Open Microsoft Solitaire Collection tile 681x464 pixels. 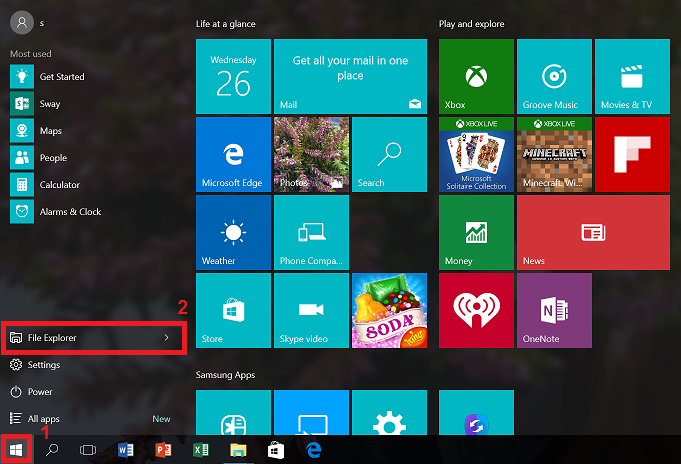click(476, 154)
